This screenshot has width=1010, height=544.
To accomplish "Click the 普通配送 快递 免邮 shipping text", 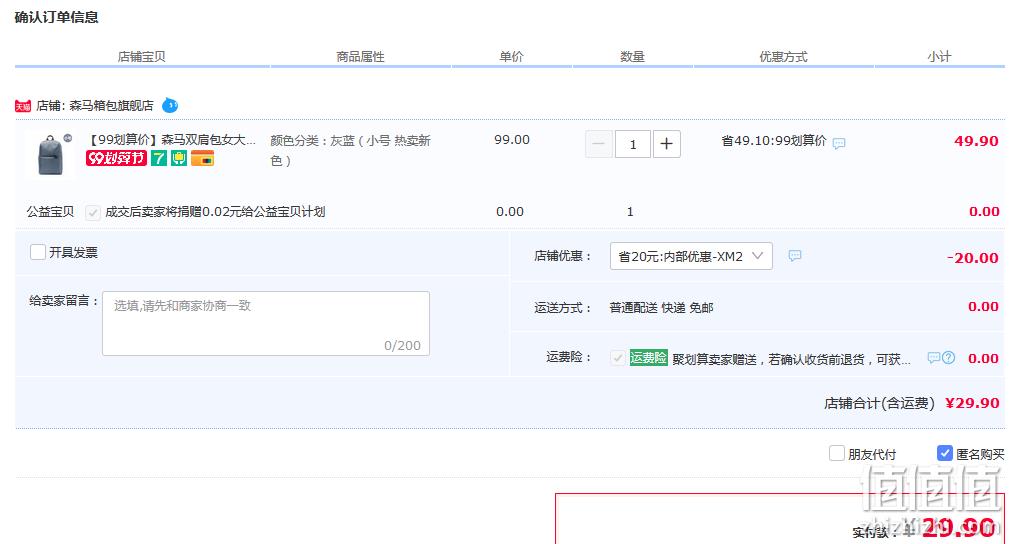I will [x=662, y=308].
